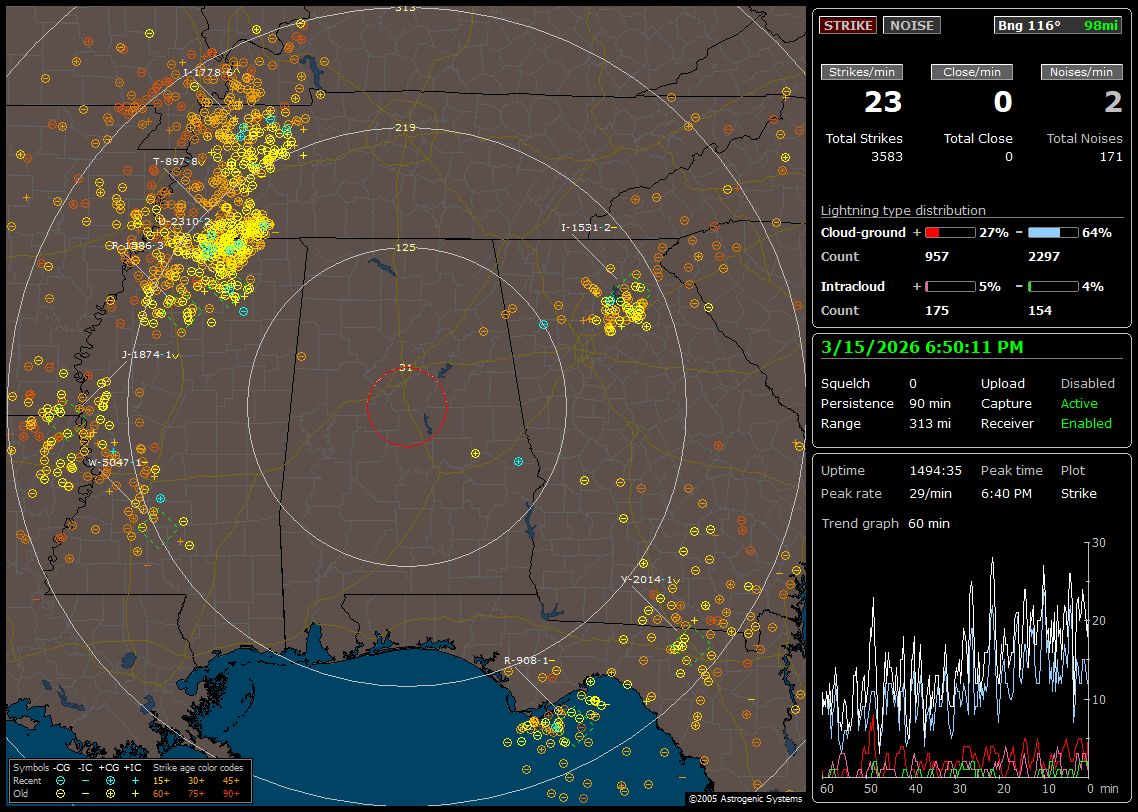Click the positive Cloud-ground red percentage bar
The height and width of the screenshot is (812, 1138).
pos(949,233)
